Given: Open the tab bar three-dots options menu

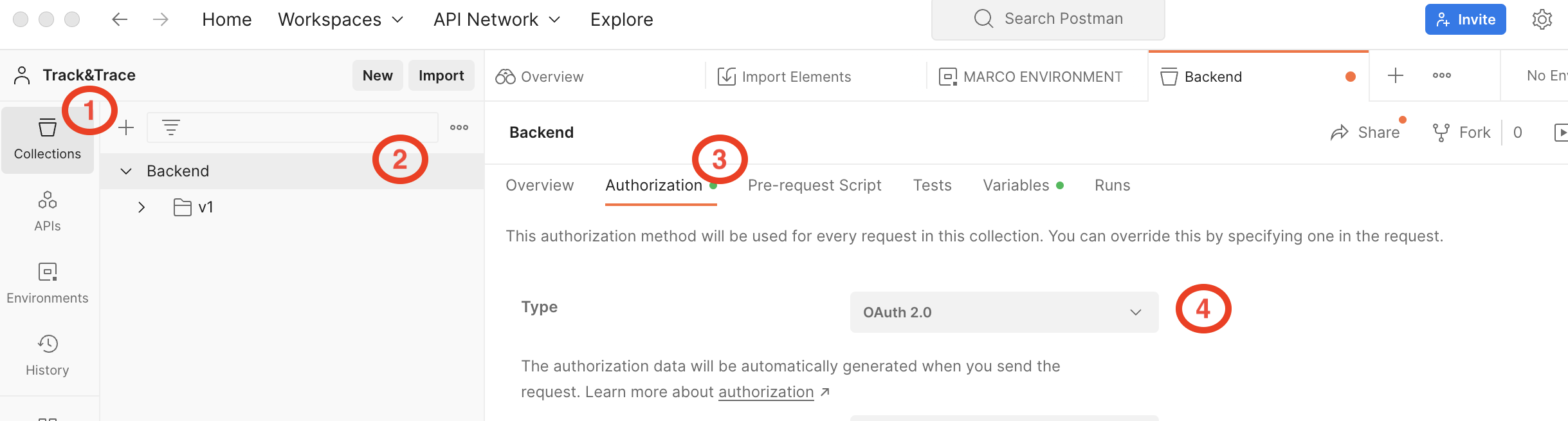Looking at the screenshot, I should (1442, 75).
